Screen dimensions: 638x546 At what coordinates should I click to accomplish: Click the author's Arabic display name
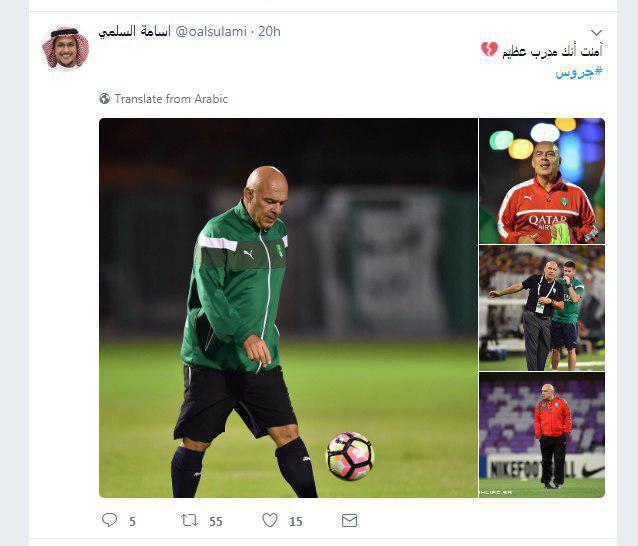point(135,31)
